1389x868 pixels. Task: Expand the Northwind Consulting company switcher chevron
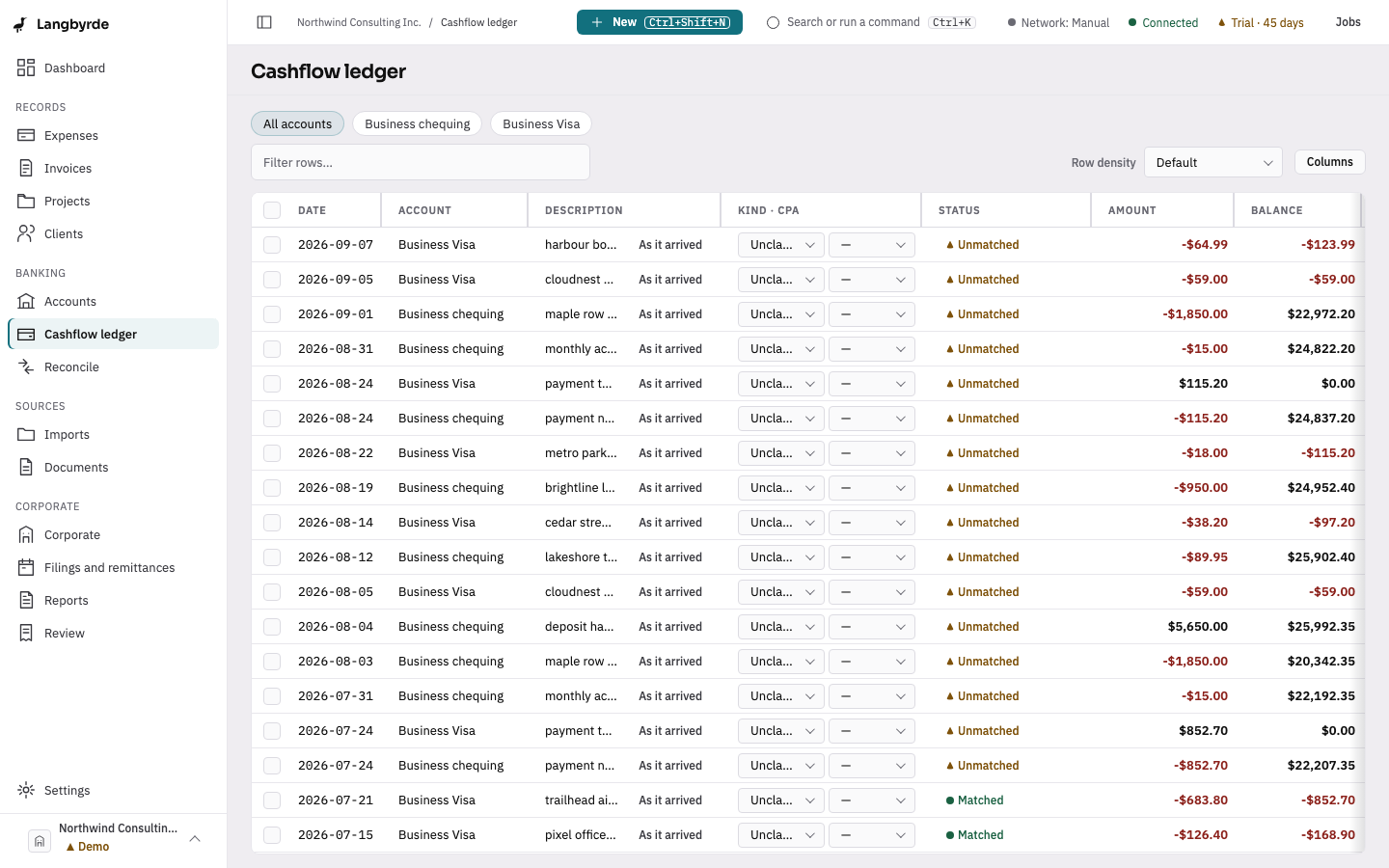pyautogui.click(x=195, y=838)
